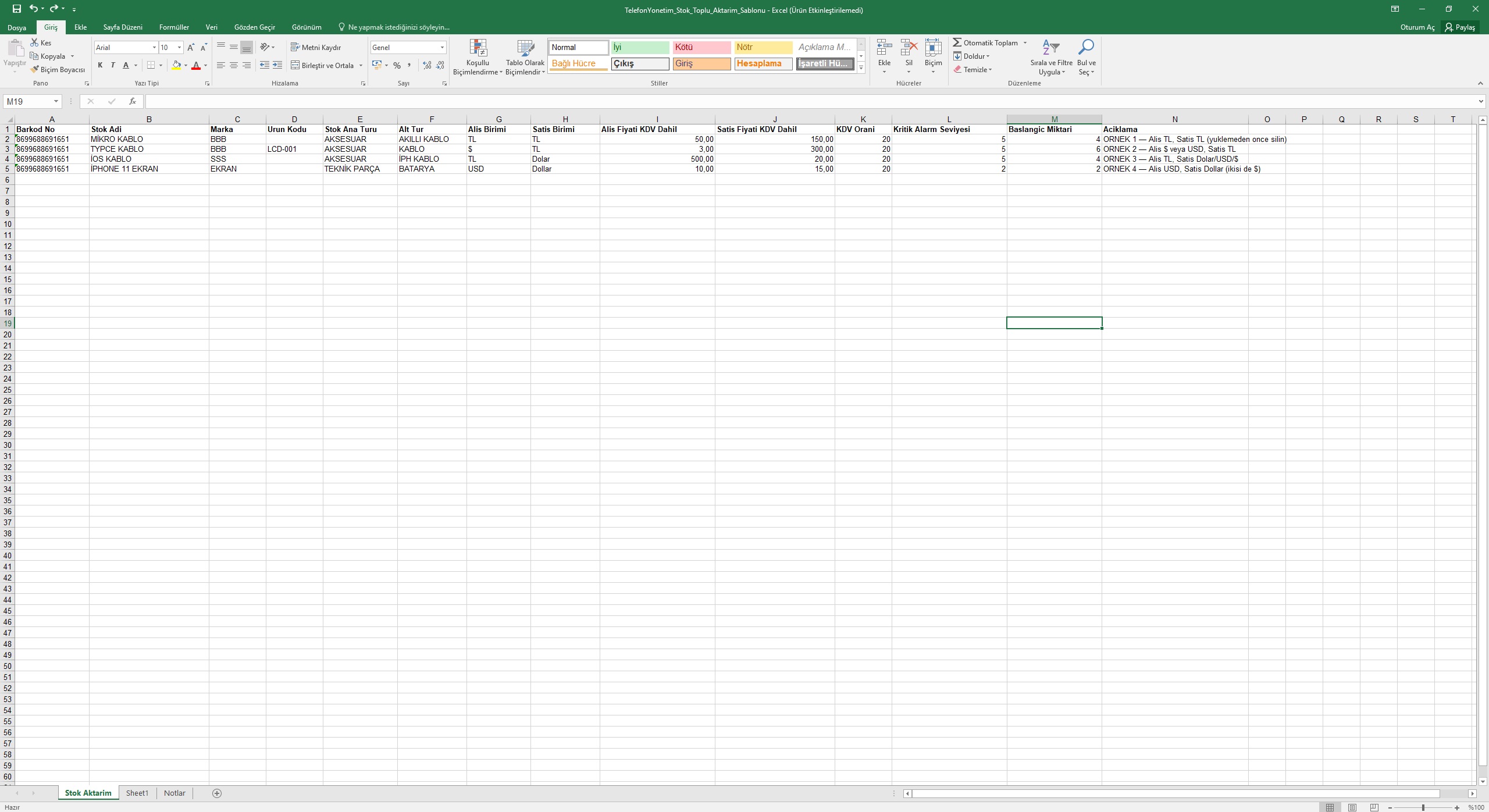Image resolution: width=1489 pixels, height=812 pixels.
Task: Toggle Metni Kaydır wrap text
Action: [316, 47]
